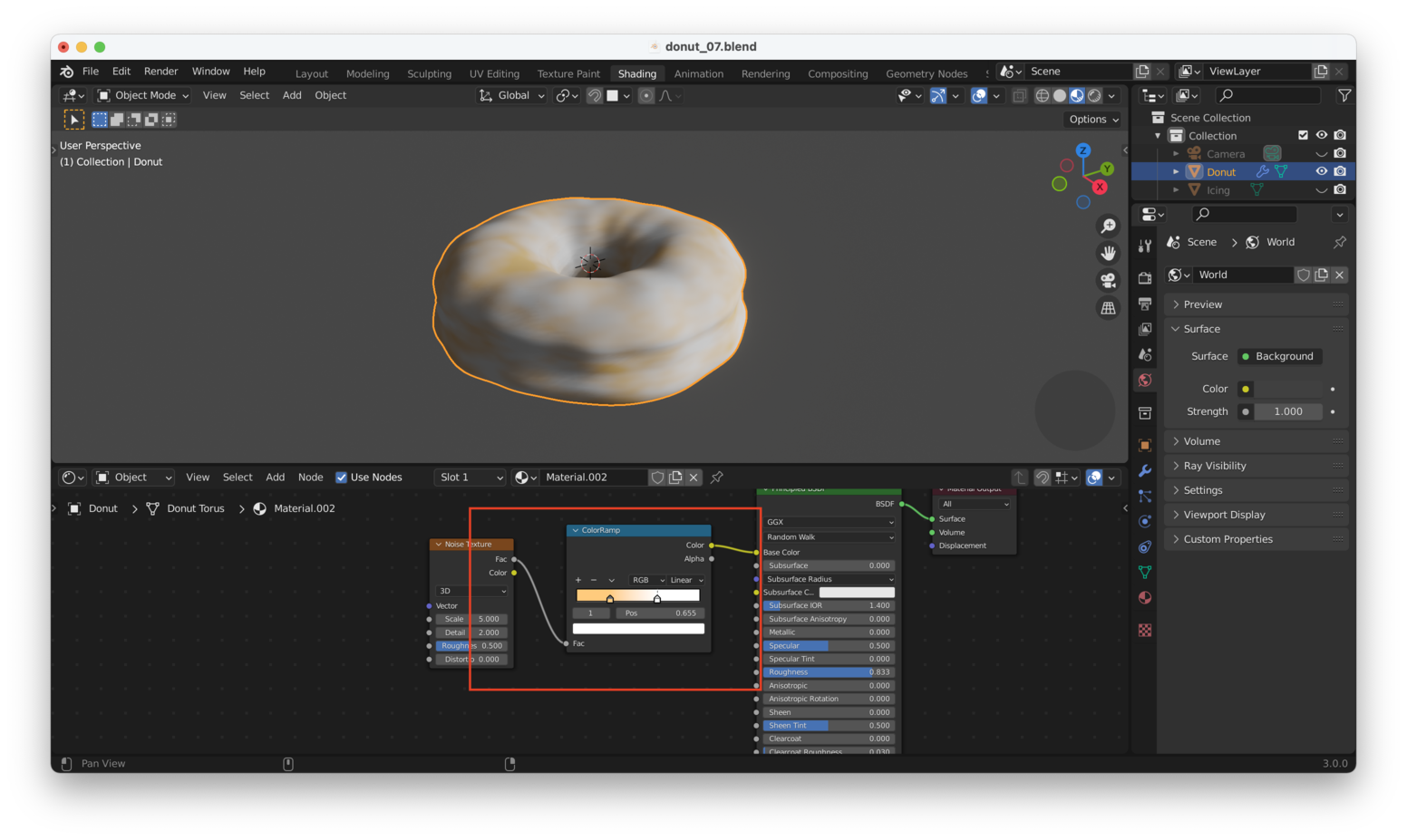The height and width of the screenshot is (840, 1407).
Task: Open the Slot 1 material dropdown
Action: tap(469, 478)
